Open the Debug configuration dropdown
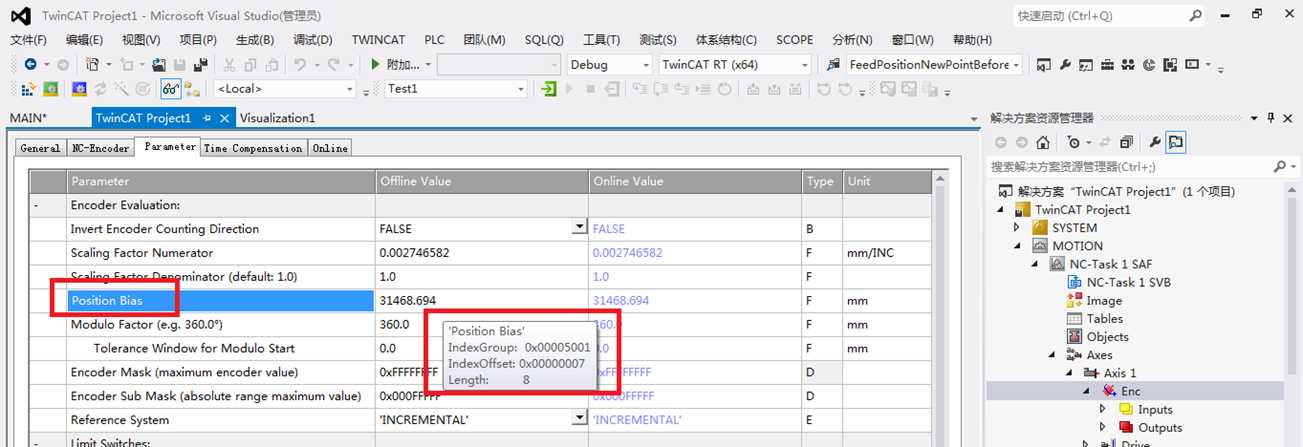The image size is (1303, 447). coord(645,65)
